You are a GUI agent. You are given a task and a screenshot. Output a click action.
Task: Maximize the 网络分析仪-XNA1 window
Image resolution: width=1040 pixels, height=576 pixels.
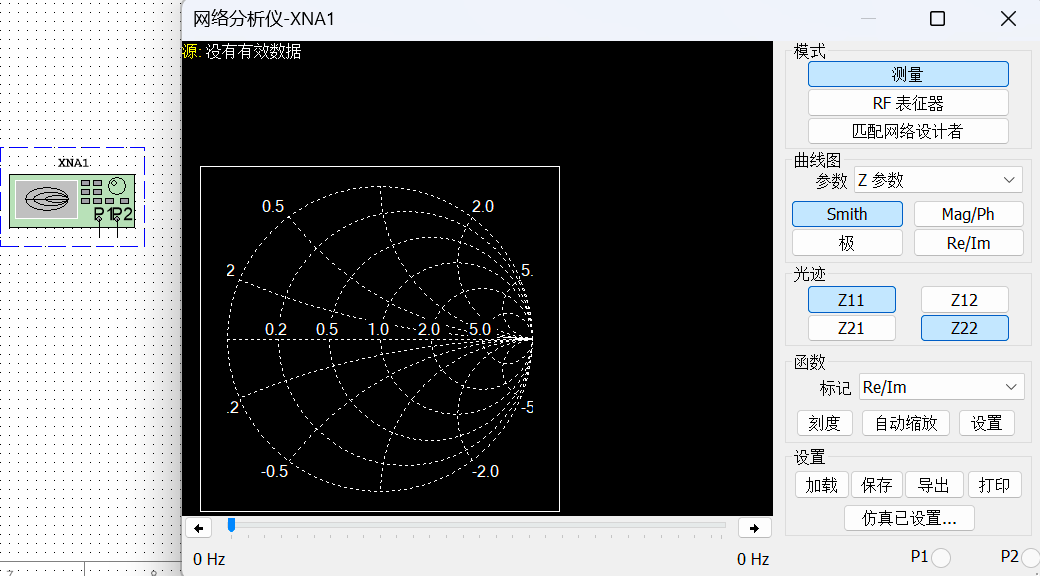coord(937,19)
